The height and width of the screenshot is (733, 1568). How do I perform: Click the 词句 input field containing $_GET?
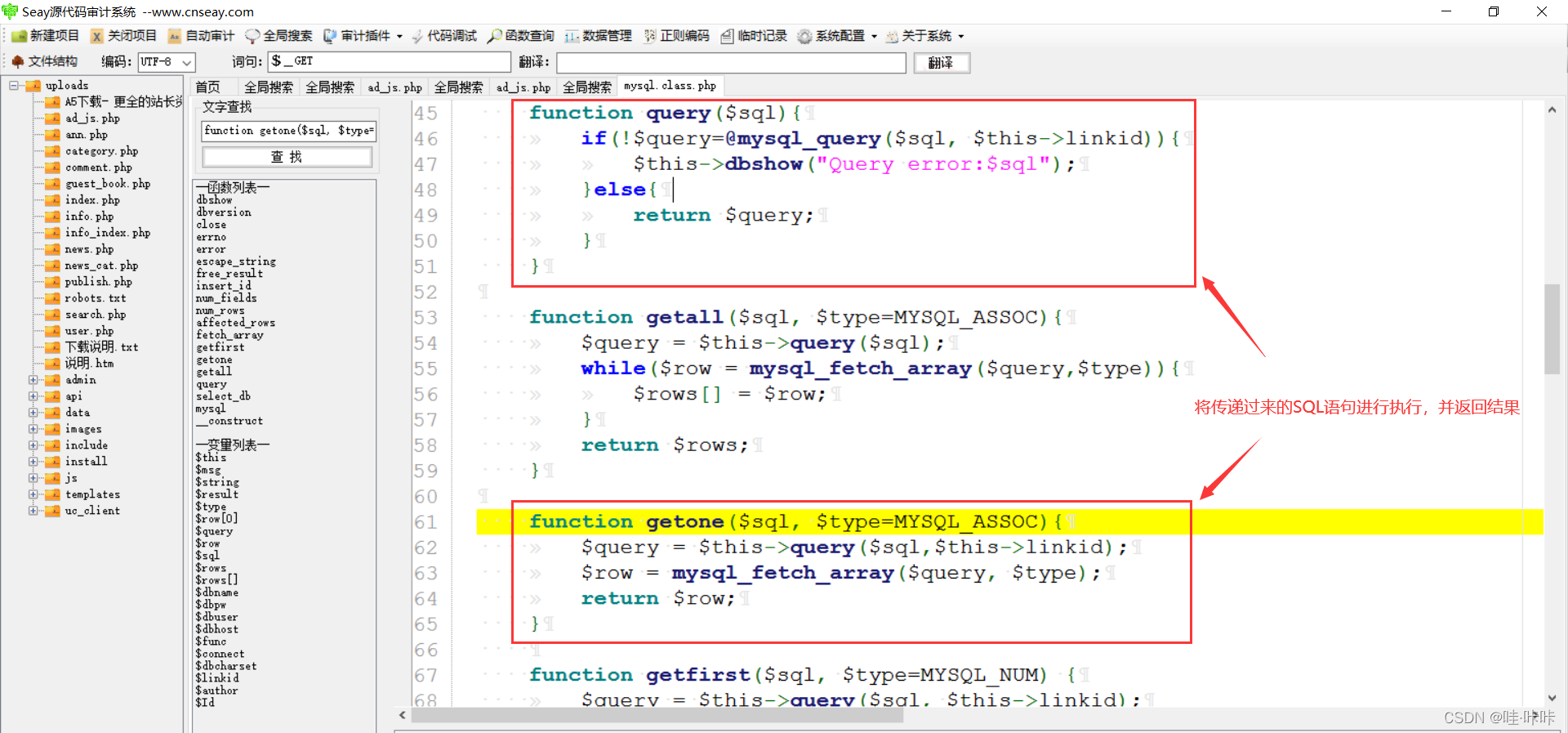point(390,62)
